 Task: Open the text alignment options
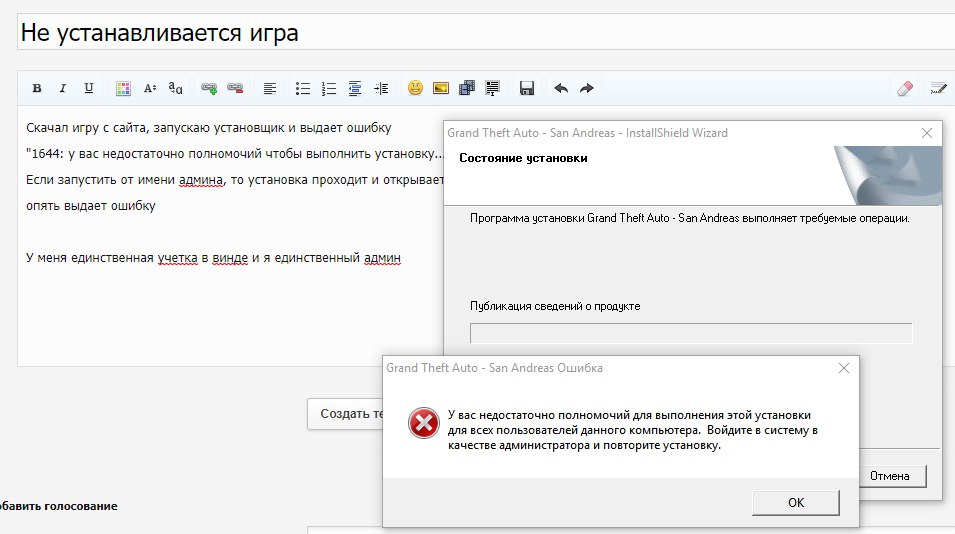(x=269, y=88)
